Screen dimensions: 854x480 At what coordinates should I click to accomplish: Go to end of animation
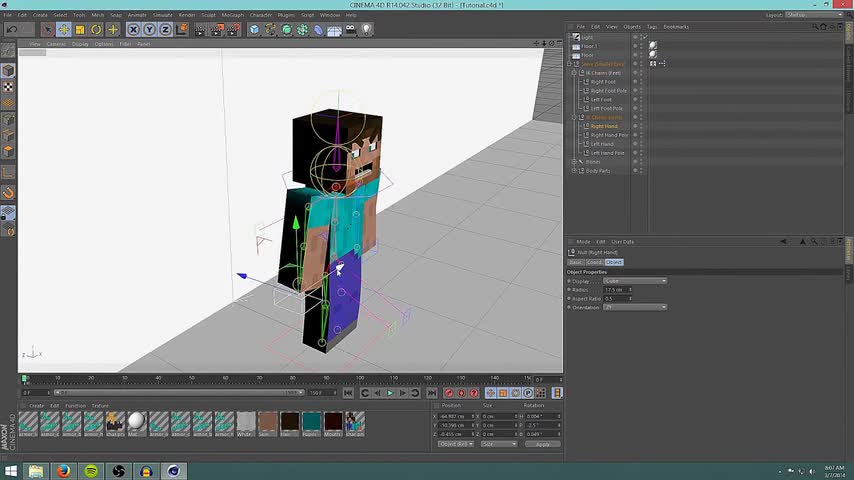click(432, 393)
